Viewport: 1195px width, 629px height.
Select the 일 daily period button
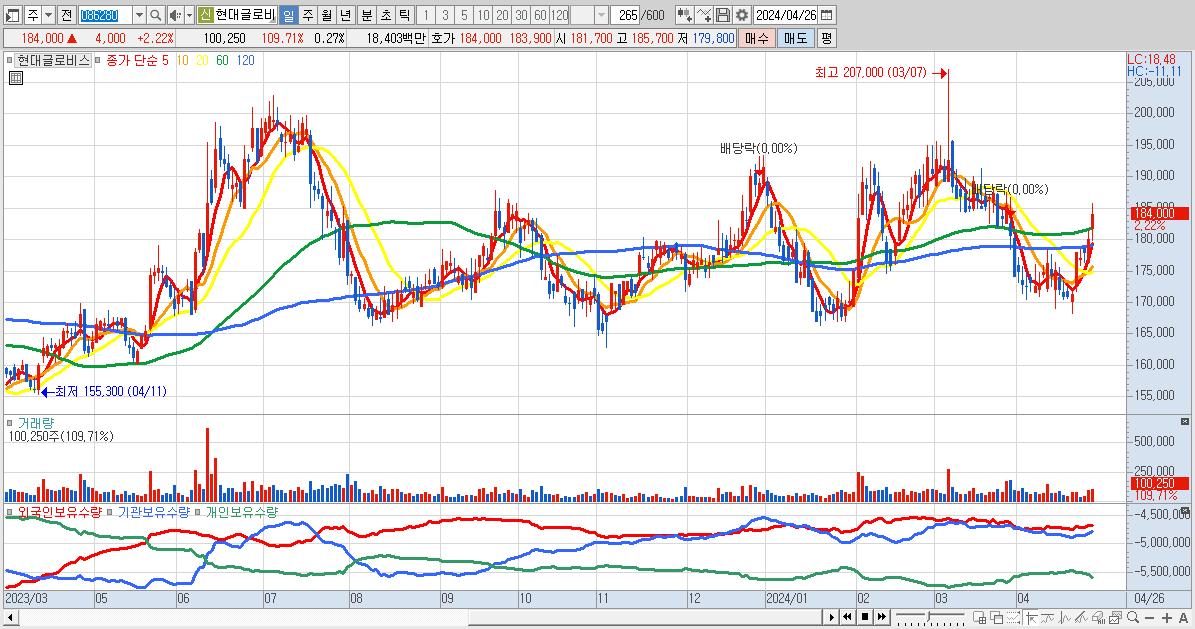(x=289, y=15)
